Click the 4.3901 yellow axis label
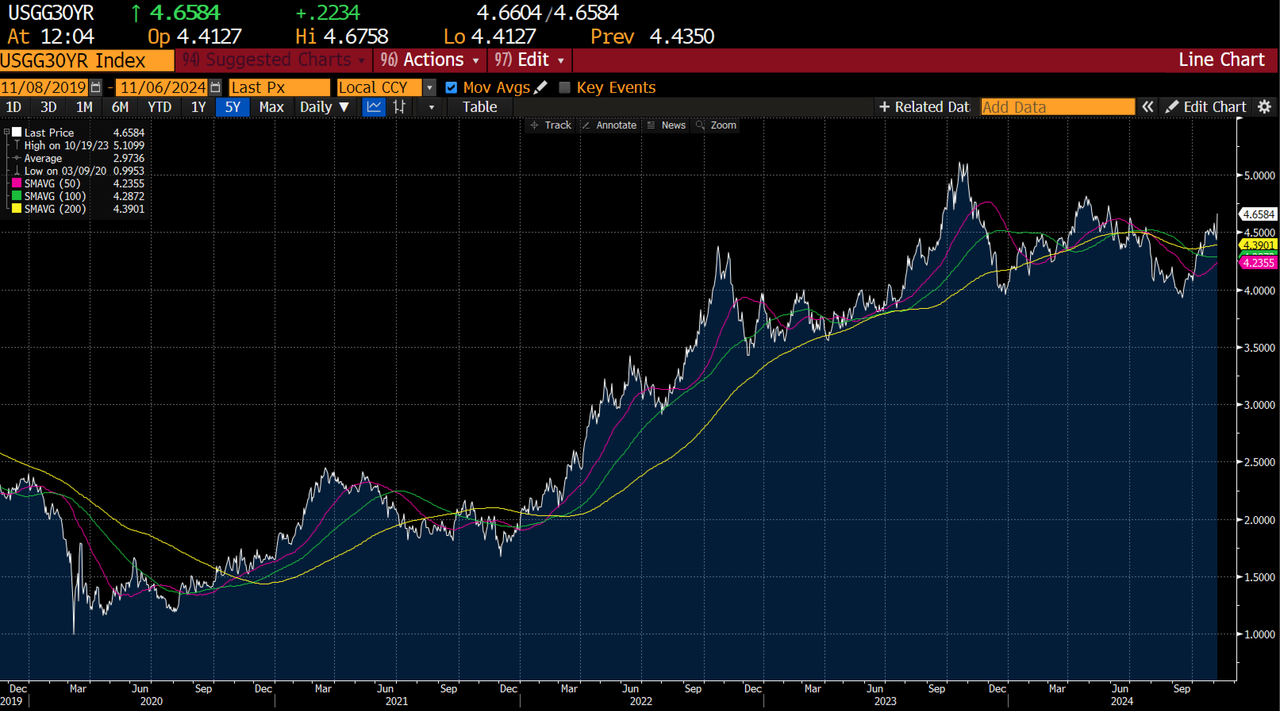The height and width of the screenshot is (711, 1280). 1258,245
